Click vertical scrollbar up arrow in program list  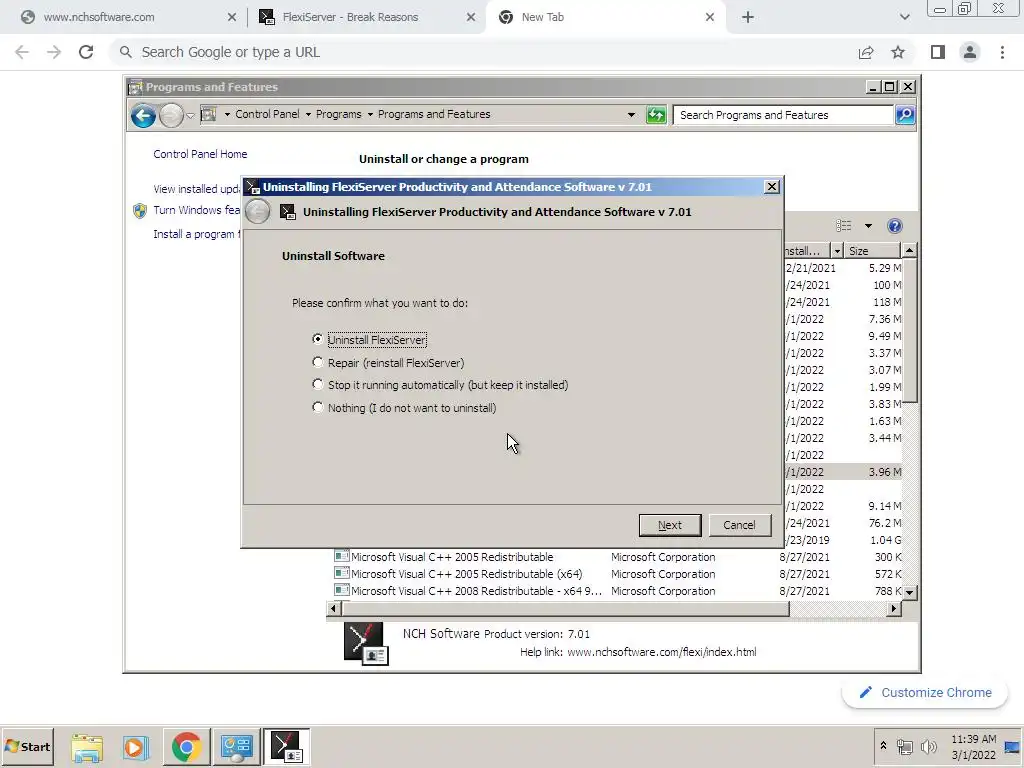click(x=909, y=250)
